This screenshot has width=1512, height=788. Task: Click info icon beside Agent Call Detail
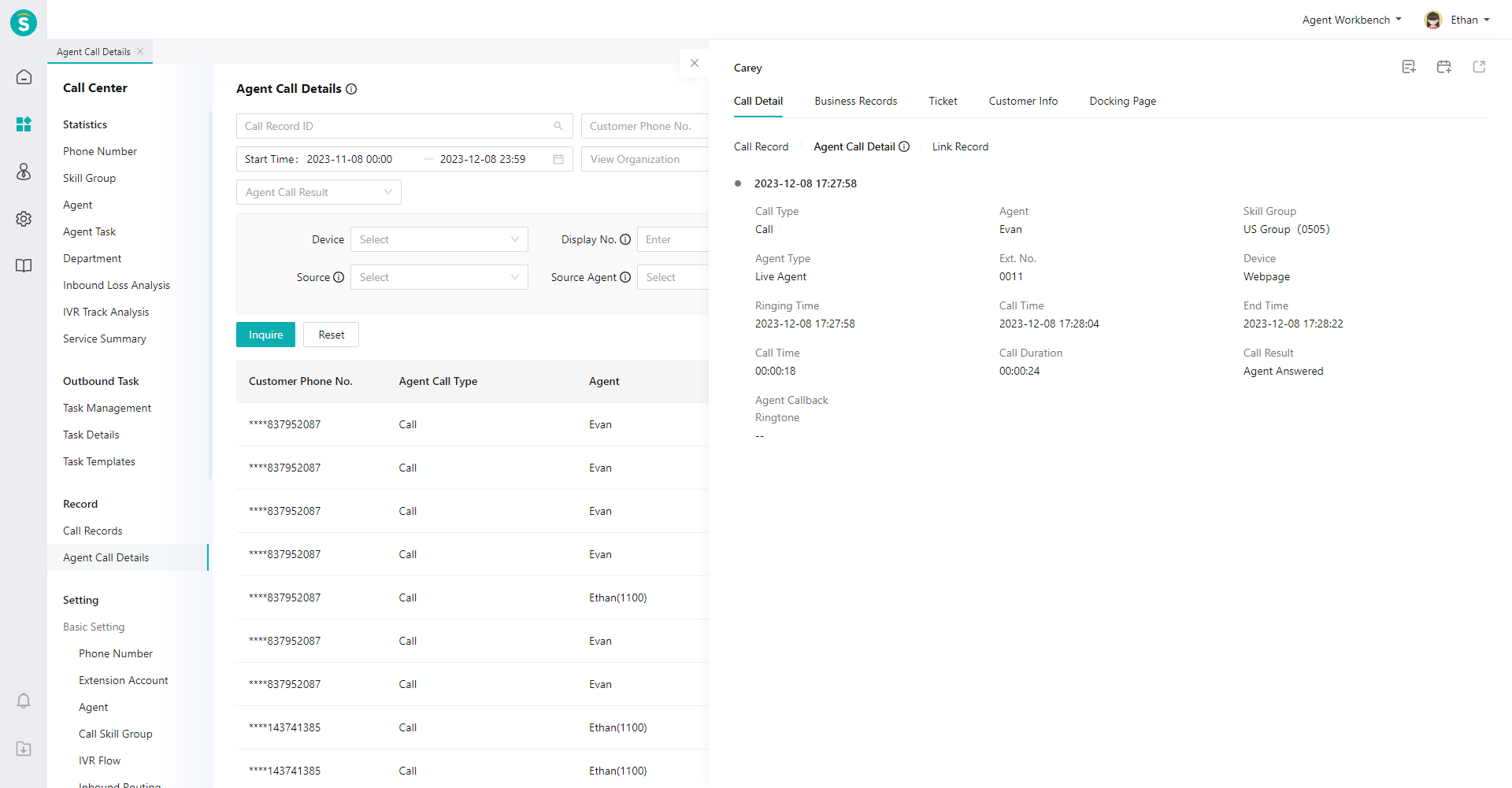click(904, 146)
